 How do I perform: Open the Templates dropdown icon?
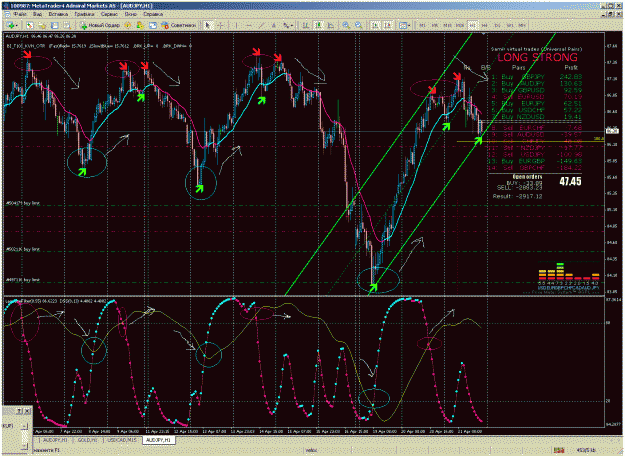point(404,25)
